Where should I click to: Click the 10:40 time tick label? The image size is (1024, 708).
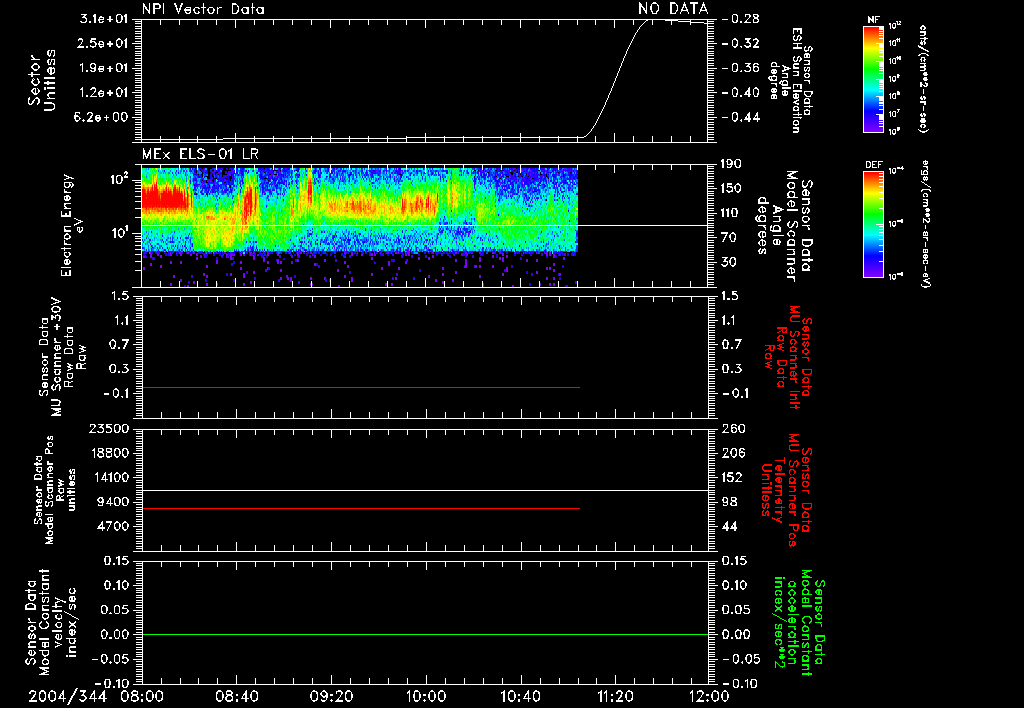coord(520,696)
